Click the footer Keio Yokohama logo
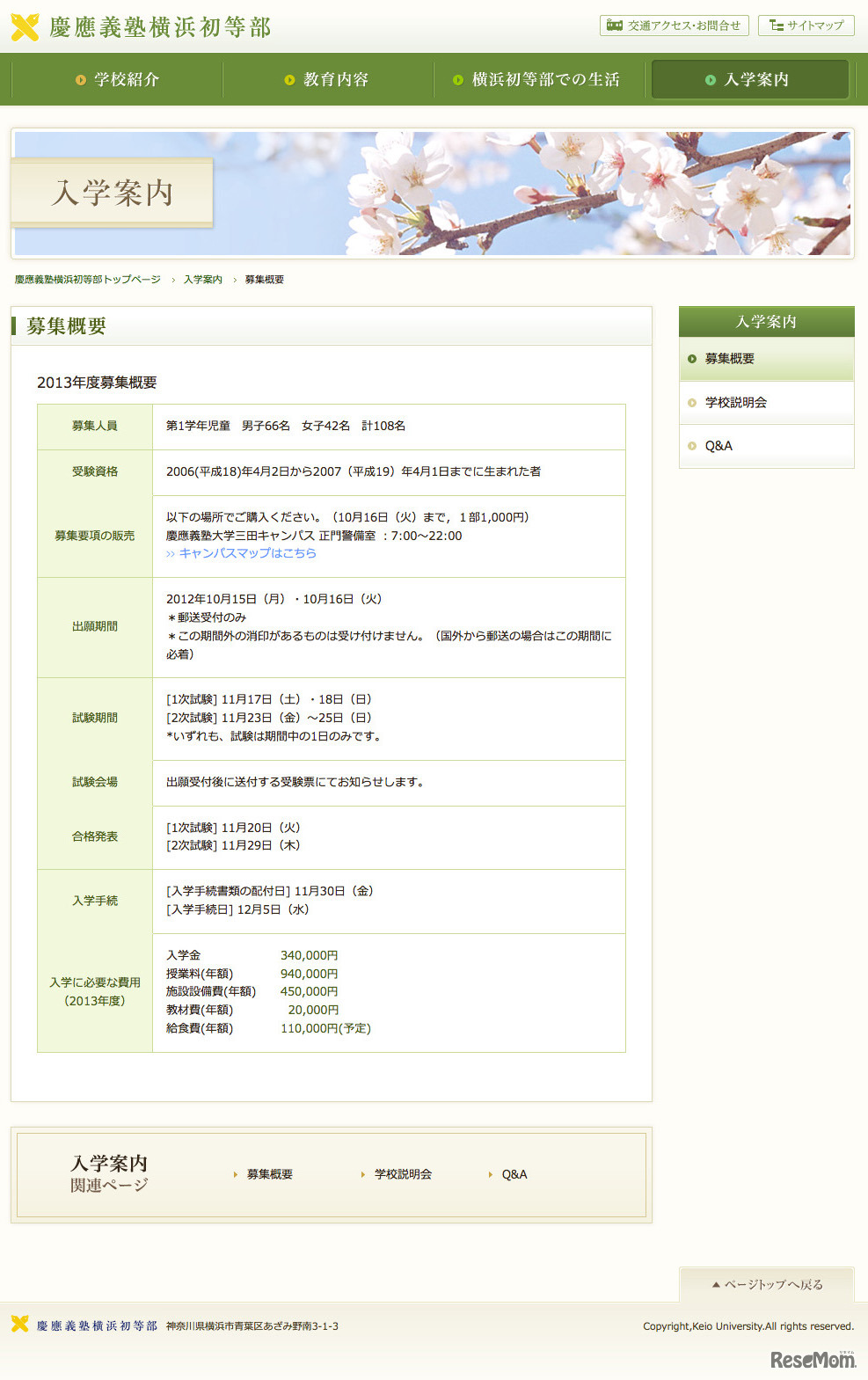Image resolution: width=868 pixels, height=1380 pixels. click(x=85, y=1325)
